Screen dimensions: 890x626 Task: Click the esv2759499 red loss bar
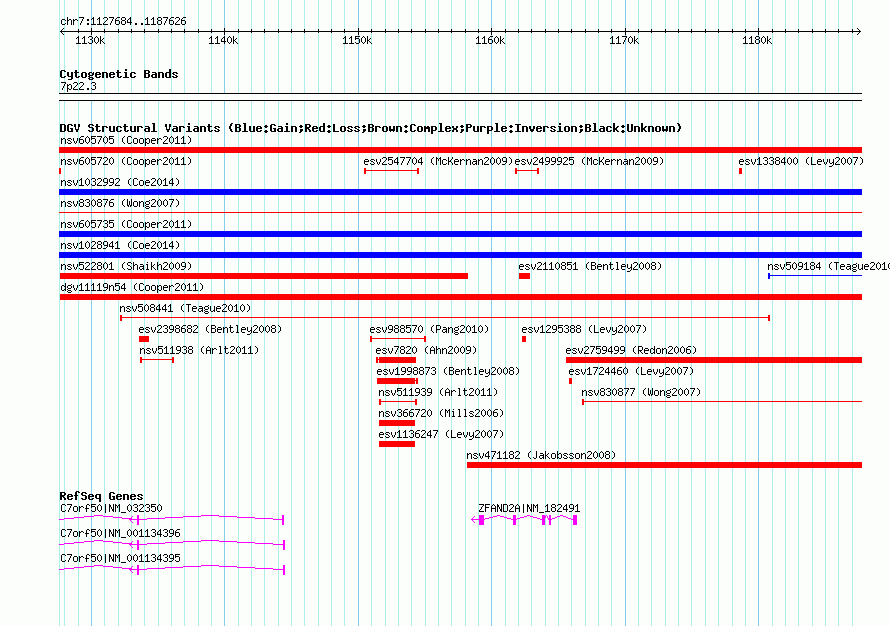click(x=714, y=360)
